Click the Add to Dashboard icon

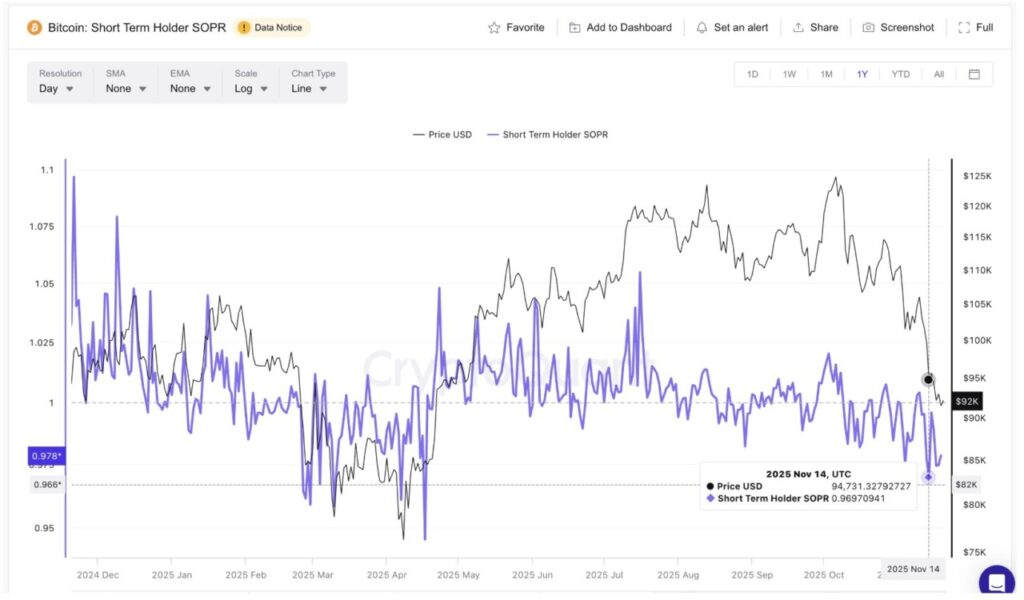tap(575, 28)
